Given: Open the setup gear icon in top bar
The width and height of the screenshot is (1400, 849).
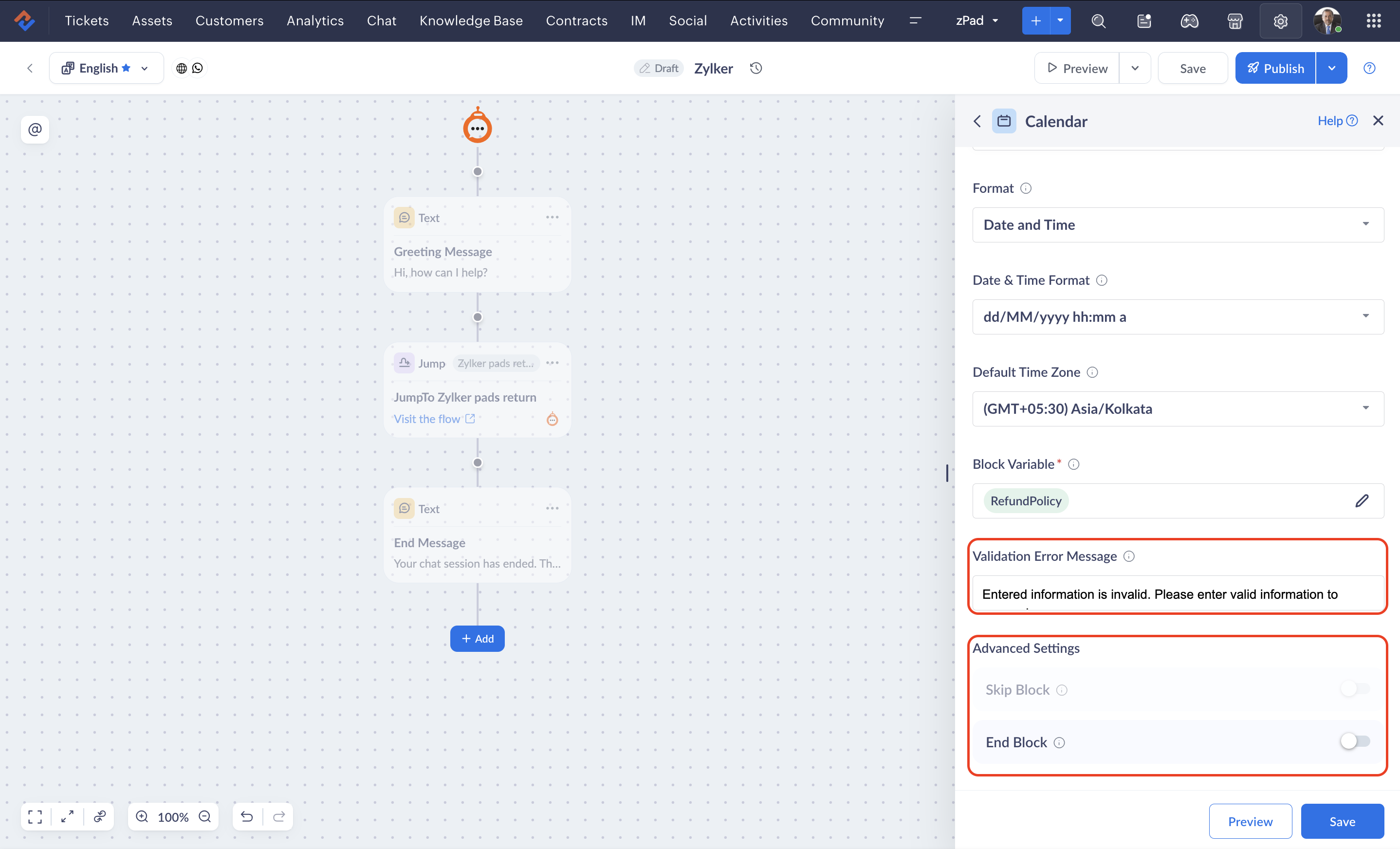Looking at the screenshot, I should click(x=1280, y=21).
